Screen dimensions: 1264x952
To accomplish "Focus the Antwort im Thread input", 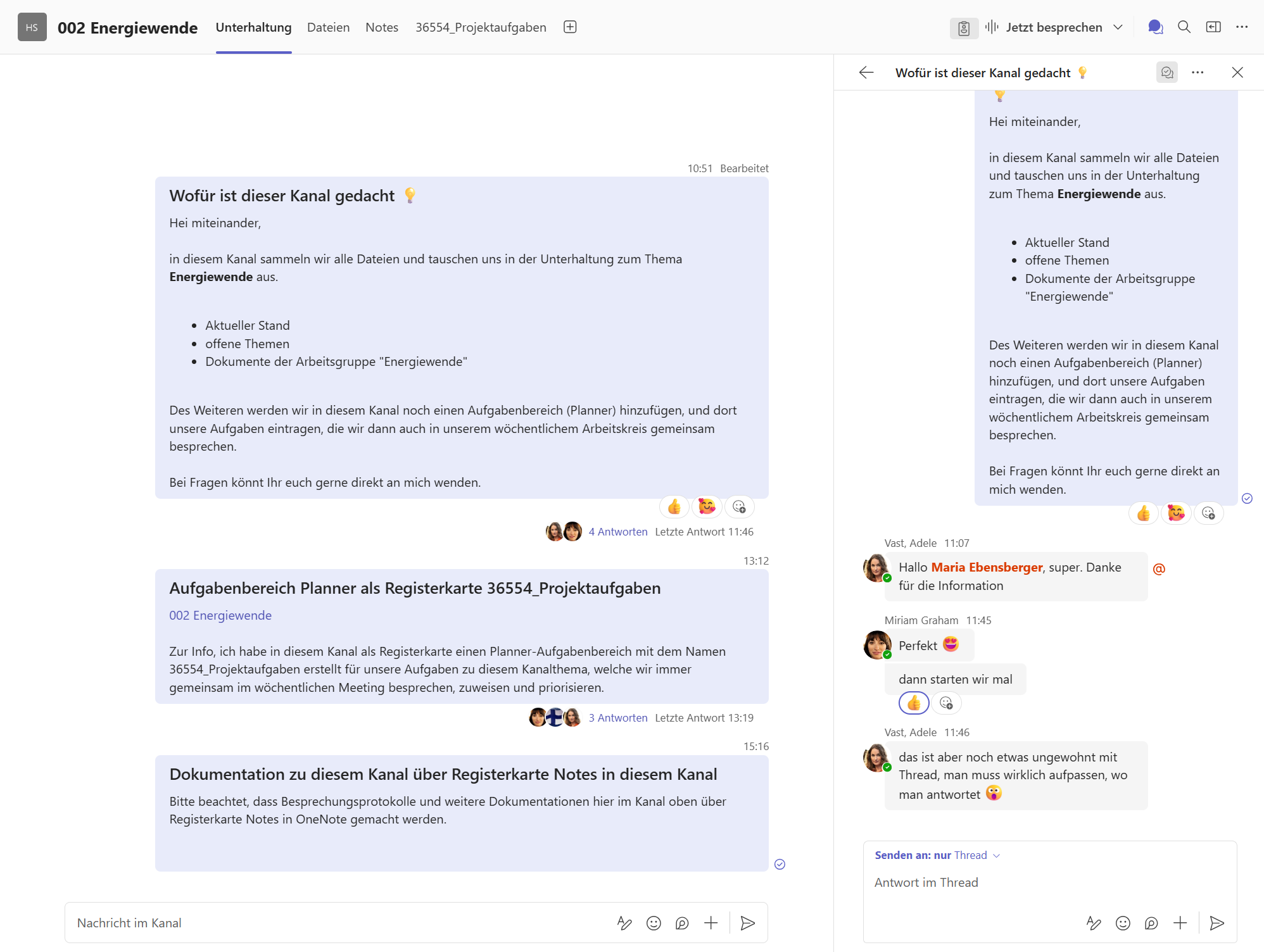I will (1049, 882).
